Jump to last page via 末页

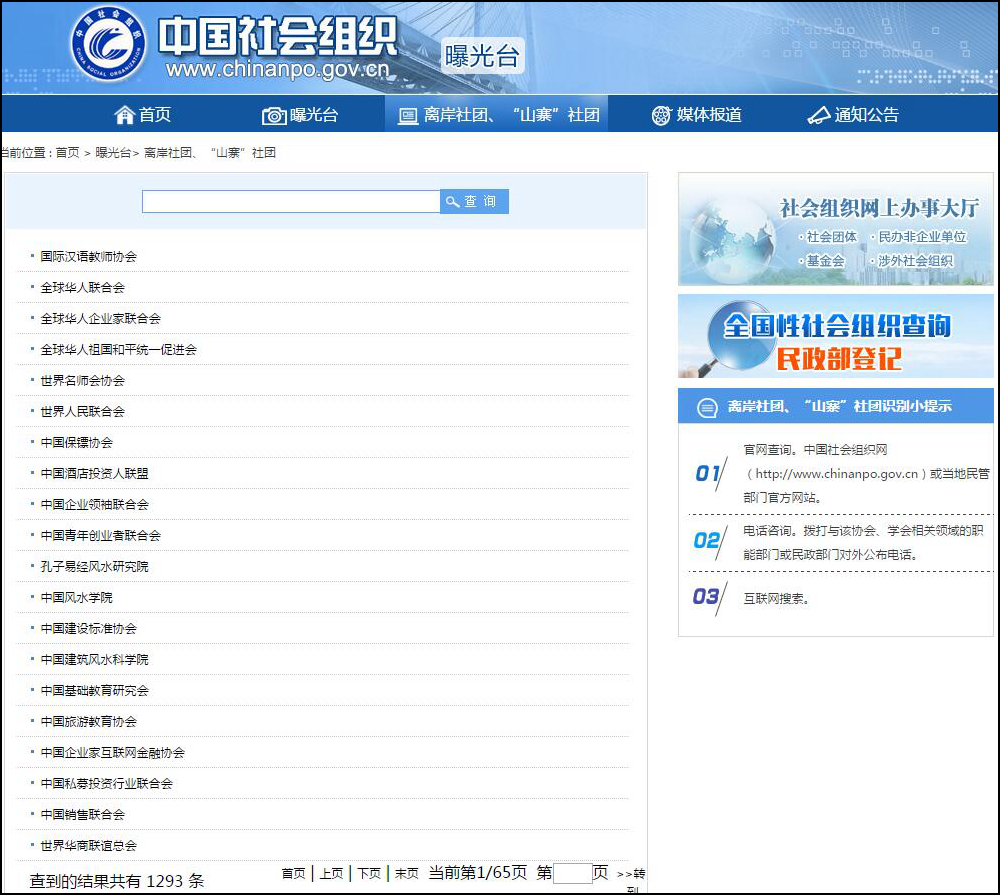click(x=407, y=873)
